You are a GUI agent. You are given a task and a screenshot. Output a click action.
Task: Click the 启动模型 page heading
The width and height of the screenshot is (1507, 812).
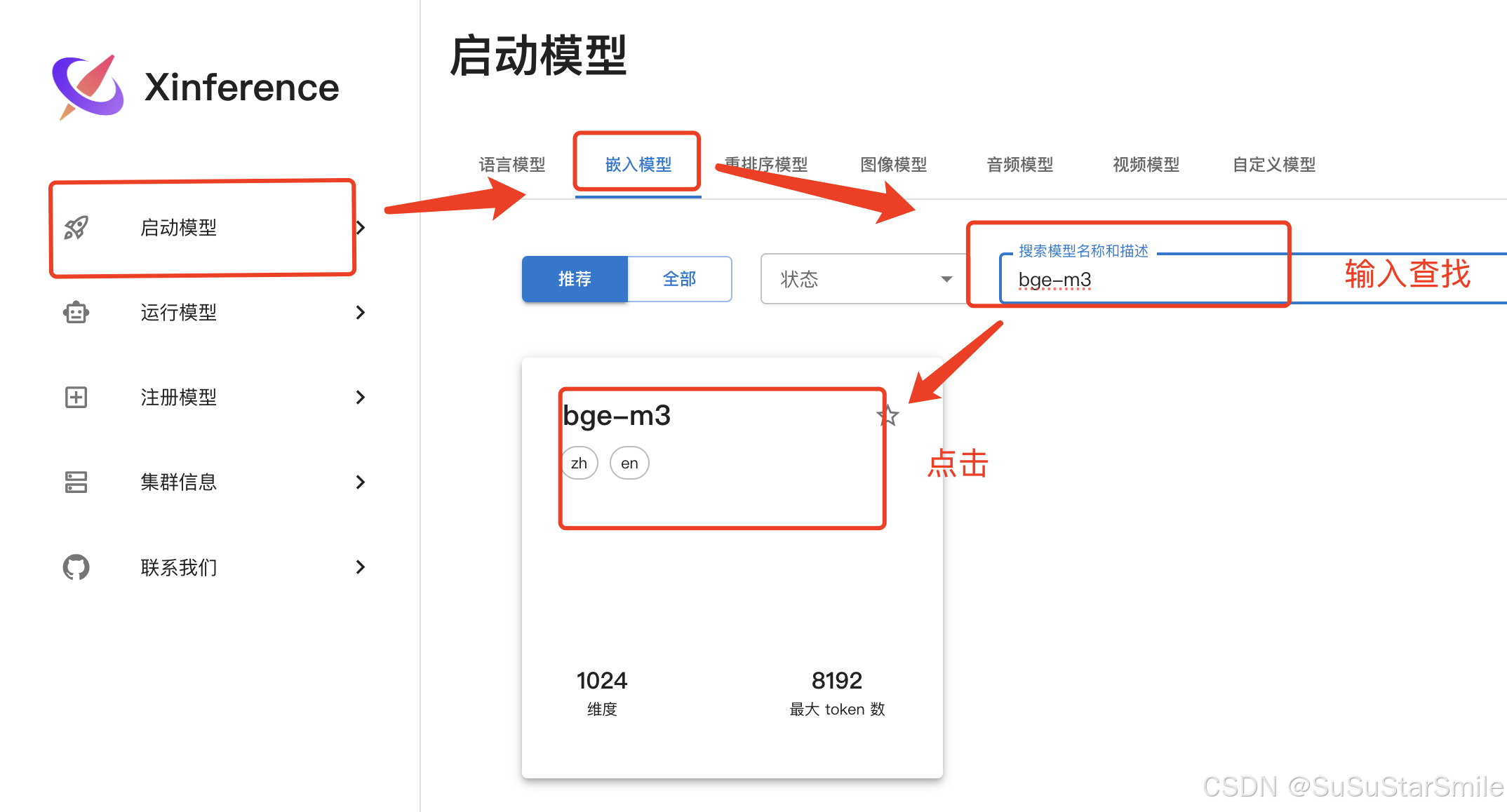click(538, 56)
